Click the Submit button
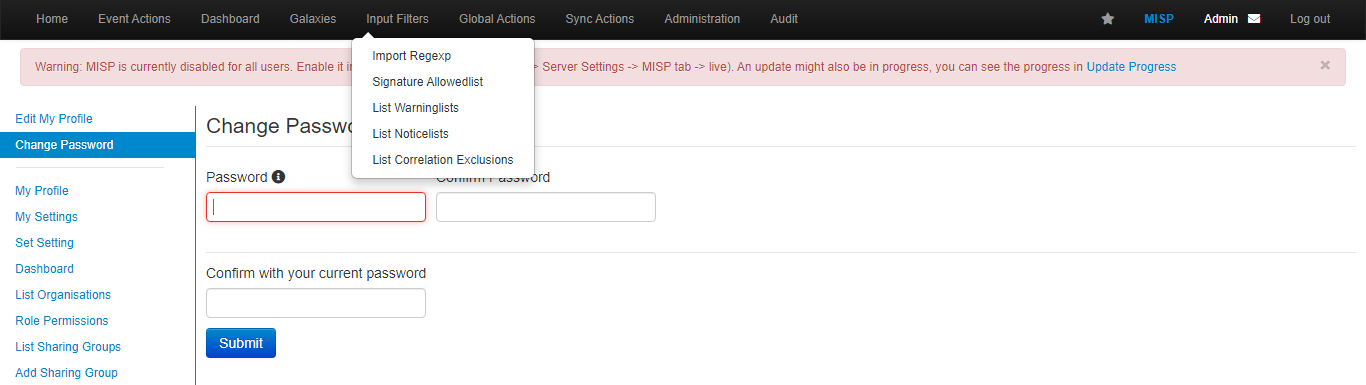Screen dimensions: 1366x385 point(241,343)
